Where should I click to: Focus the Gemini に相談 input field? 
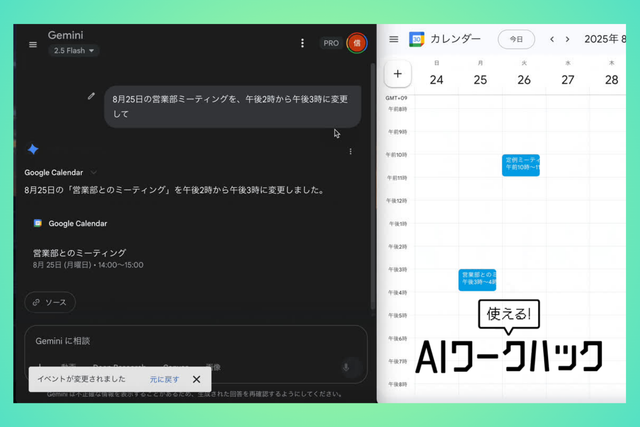pos(180,341)
